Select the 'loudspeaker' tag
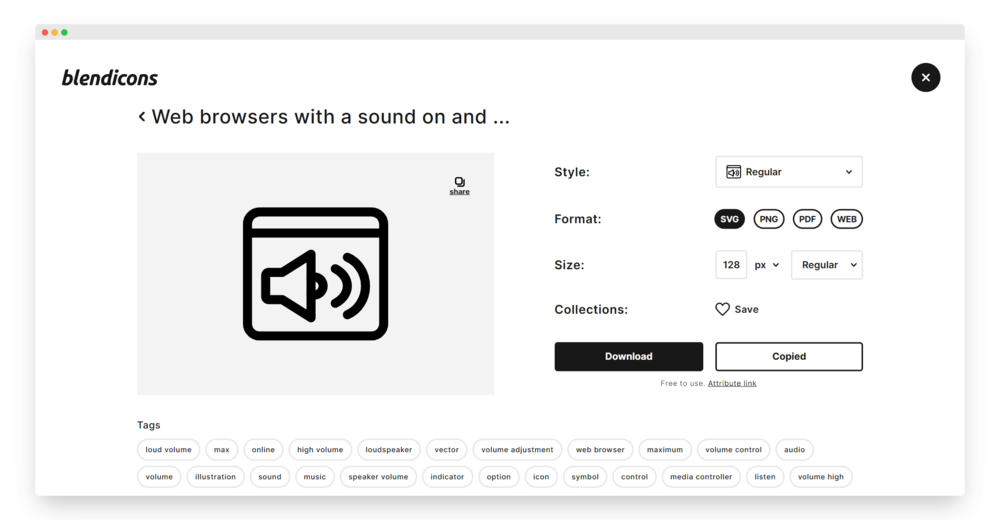The width and height of the screenshot is (1000, 520). [x=389, y=450]
